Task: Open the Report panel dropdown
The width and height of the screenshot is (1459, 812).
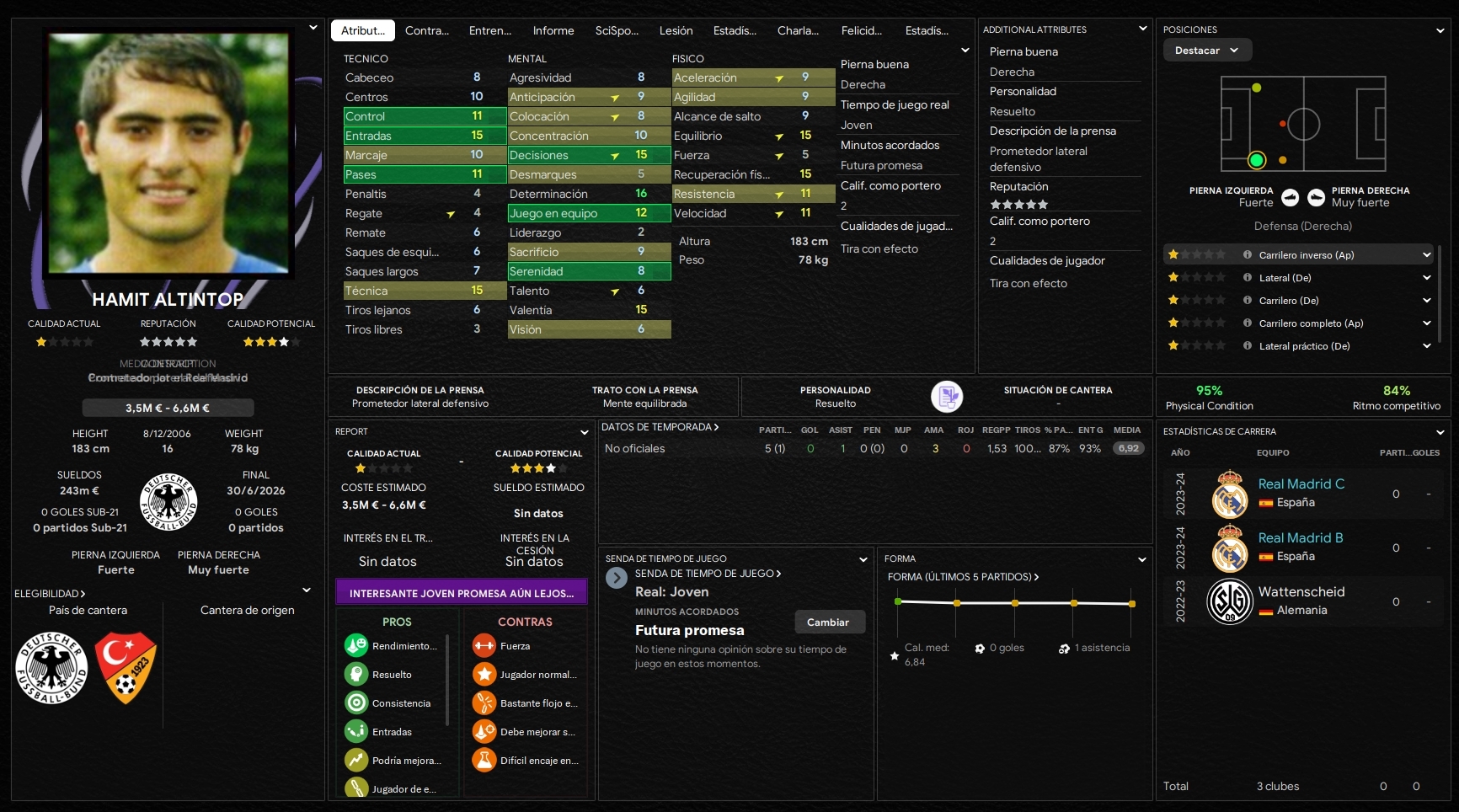Action: [x=584, y=432]
